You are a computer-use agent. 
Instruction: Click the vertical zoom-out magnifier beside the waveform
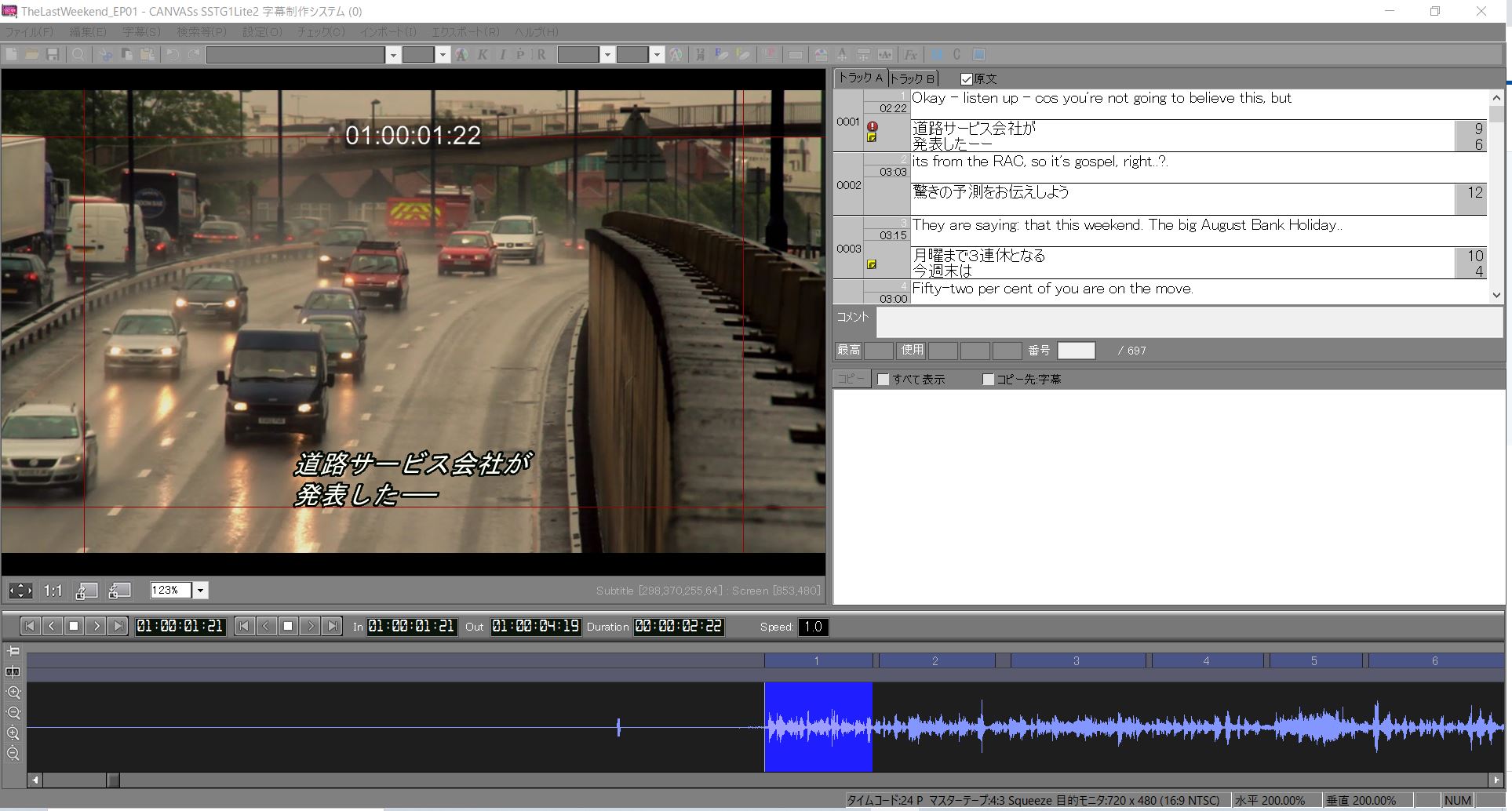click(13, 754)
